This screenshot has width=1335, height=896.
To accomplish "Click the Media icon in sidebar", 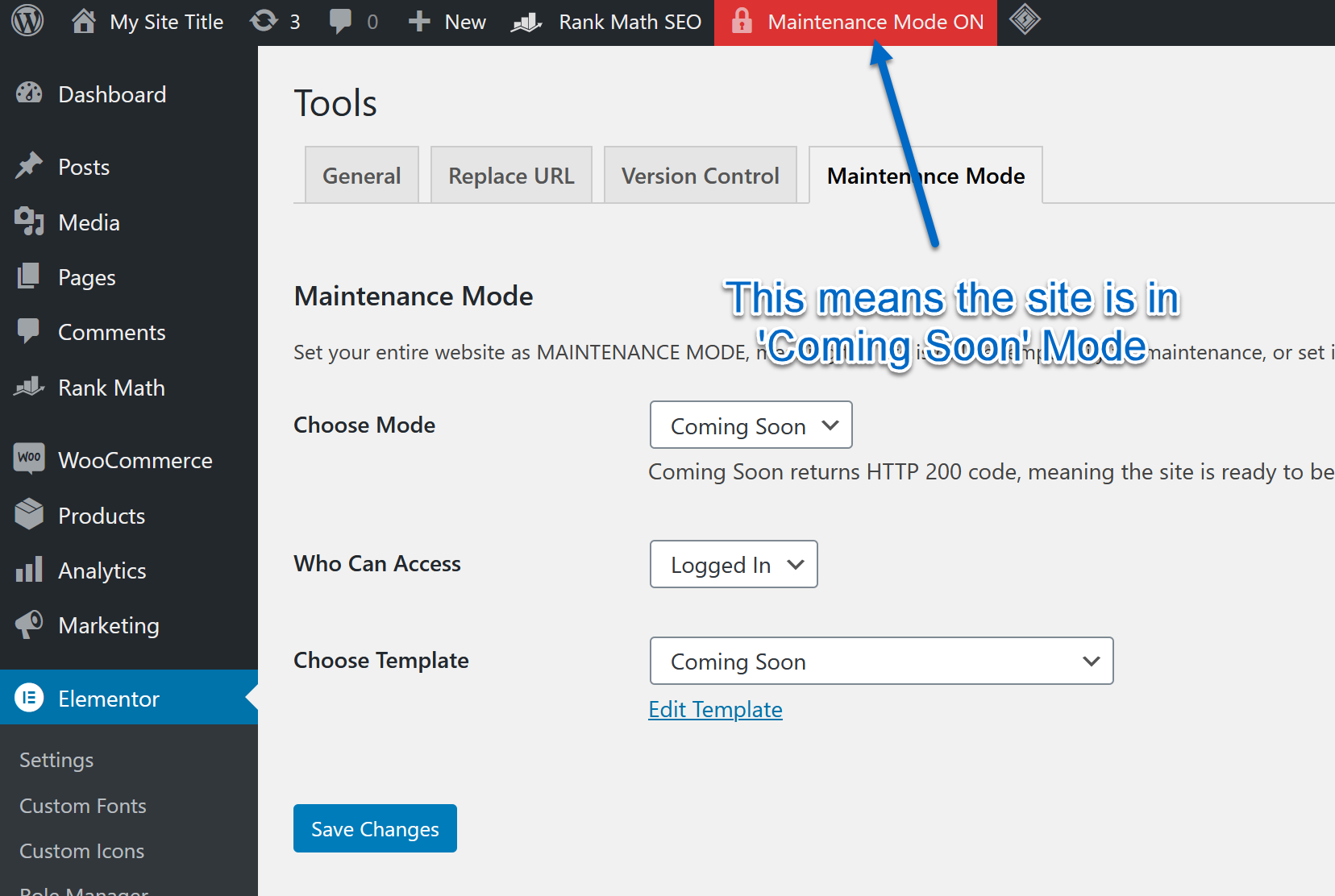I will [x=29, y=222].
